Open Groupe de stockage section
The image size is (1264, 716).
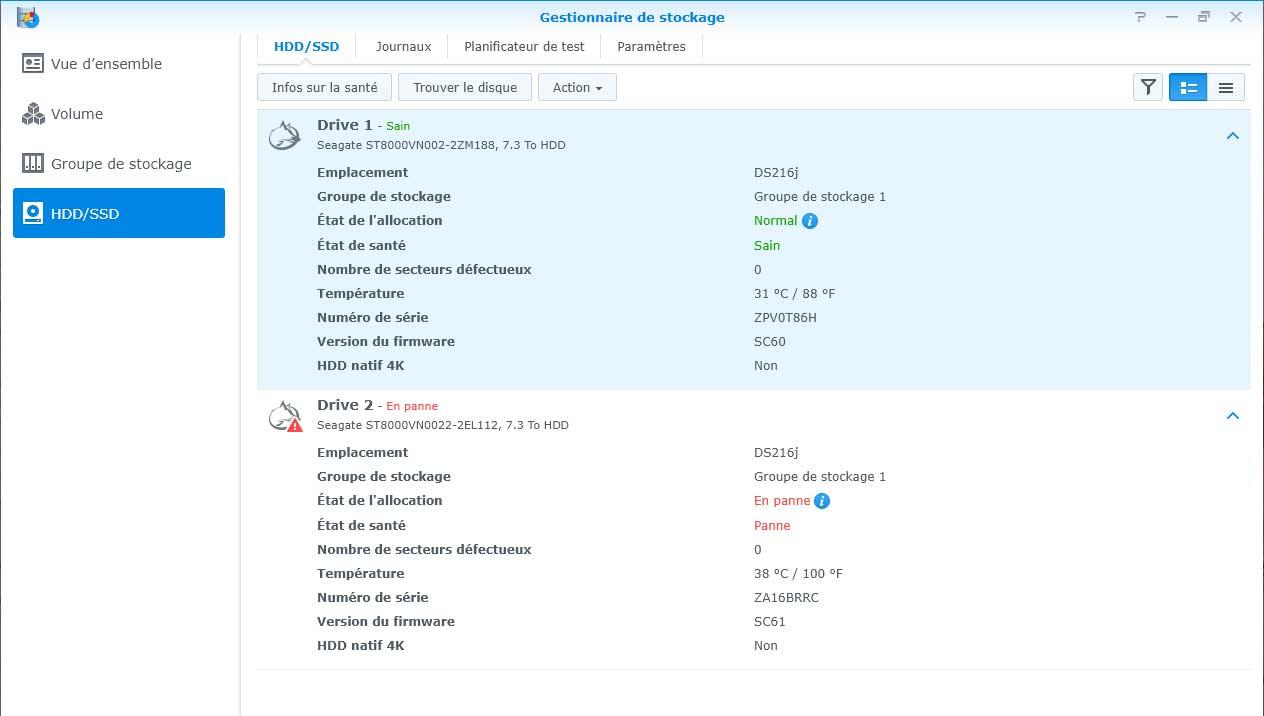[x=121, y=164]
